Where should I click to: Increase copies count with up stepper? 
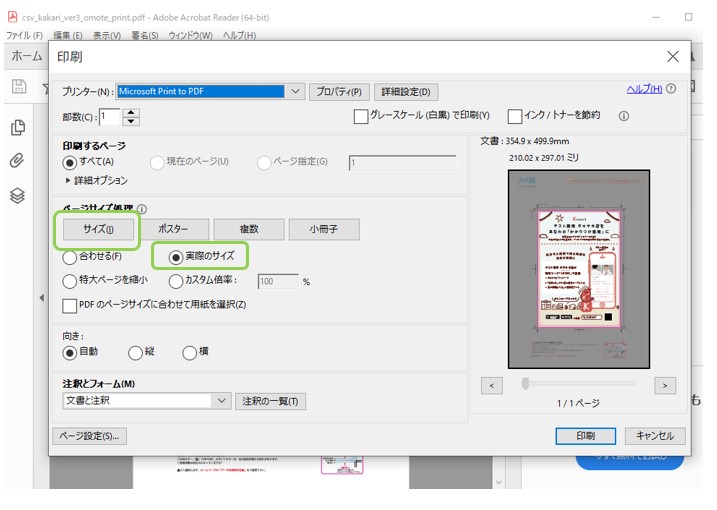(131, 113)
